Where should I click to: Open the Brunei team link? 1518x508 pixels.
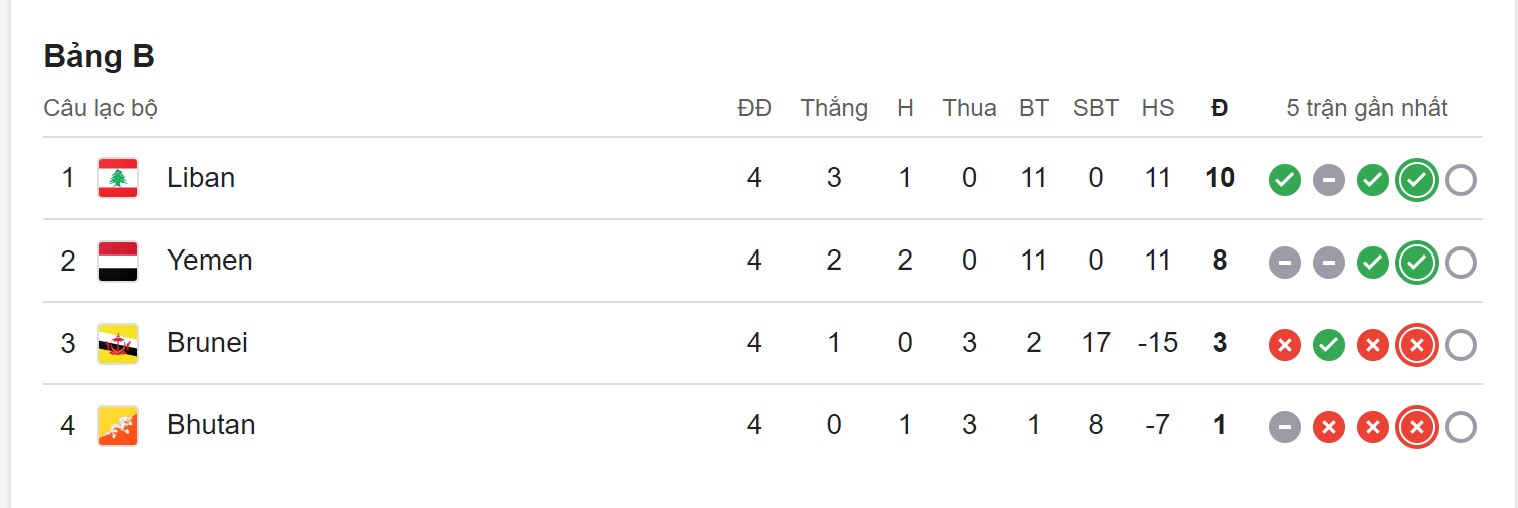point(207,343)
